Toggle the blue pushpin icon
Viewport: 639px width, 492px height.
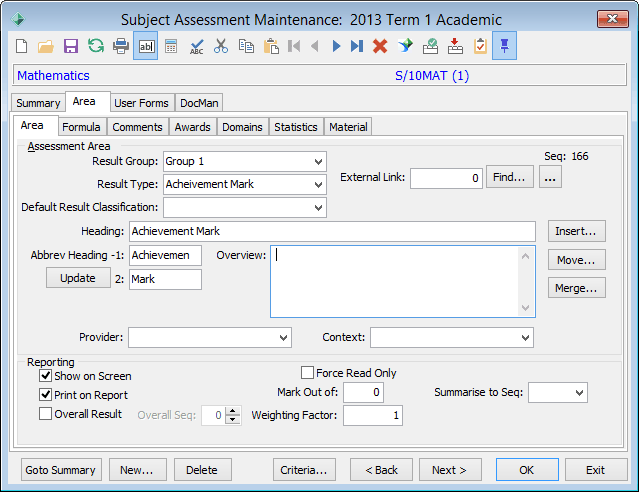coord(505,46)
